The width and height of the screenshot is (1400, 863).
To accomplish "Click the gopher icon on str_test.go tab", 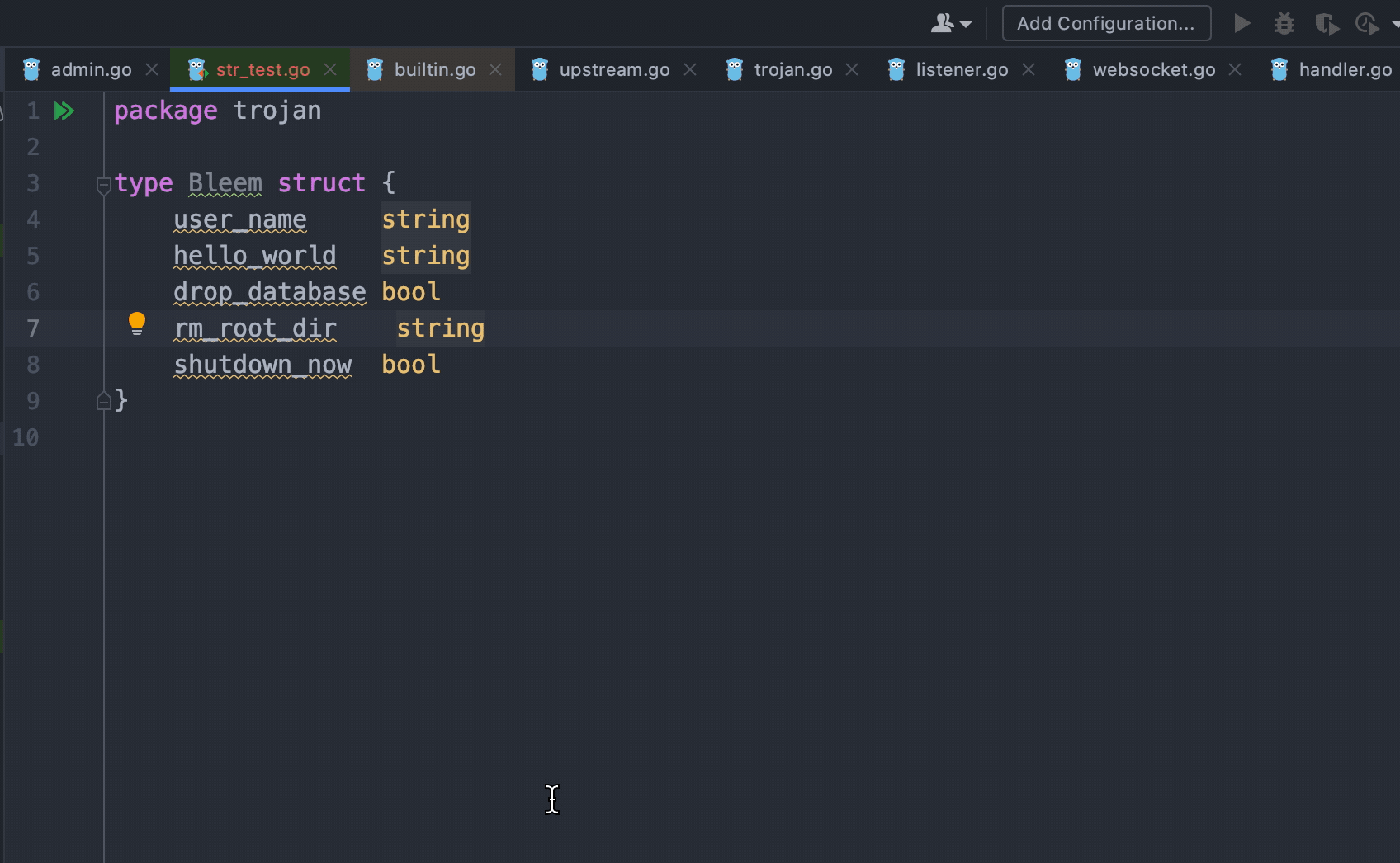I will tap(196, 70).
